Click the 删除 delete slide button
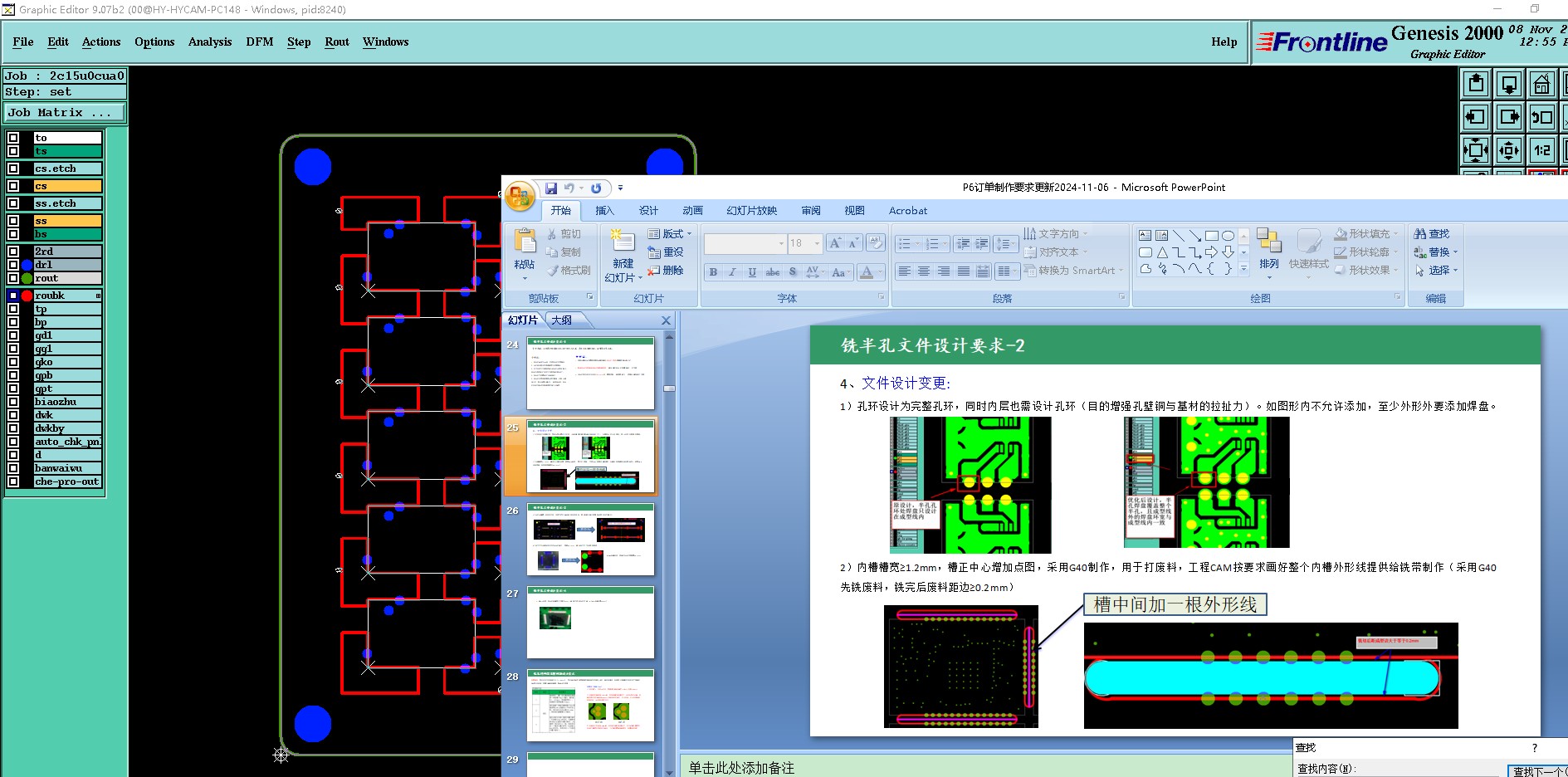Screen dimensions: 1568x777 tap(667, 271)
